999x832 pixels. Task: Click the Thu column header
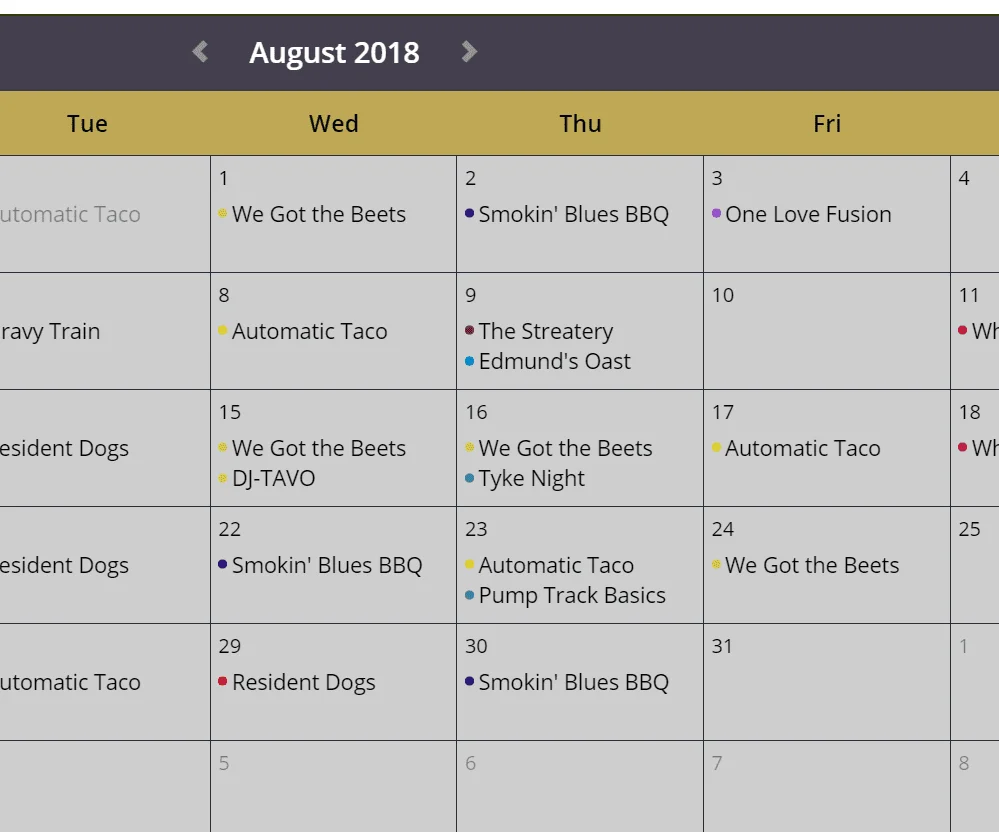(580, 124)
